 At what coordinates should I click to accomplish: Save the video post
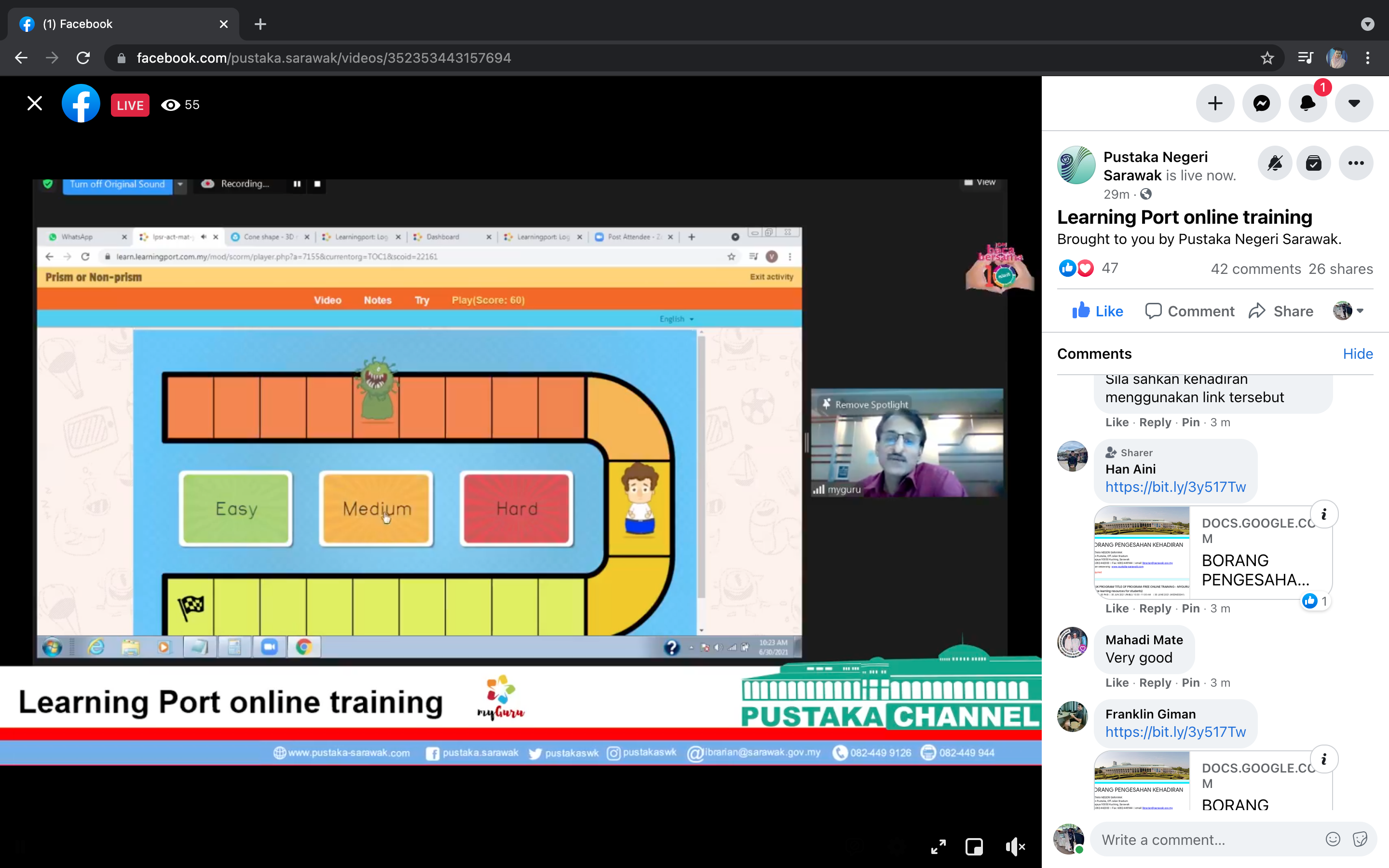click(1314, 163)
